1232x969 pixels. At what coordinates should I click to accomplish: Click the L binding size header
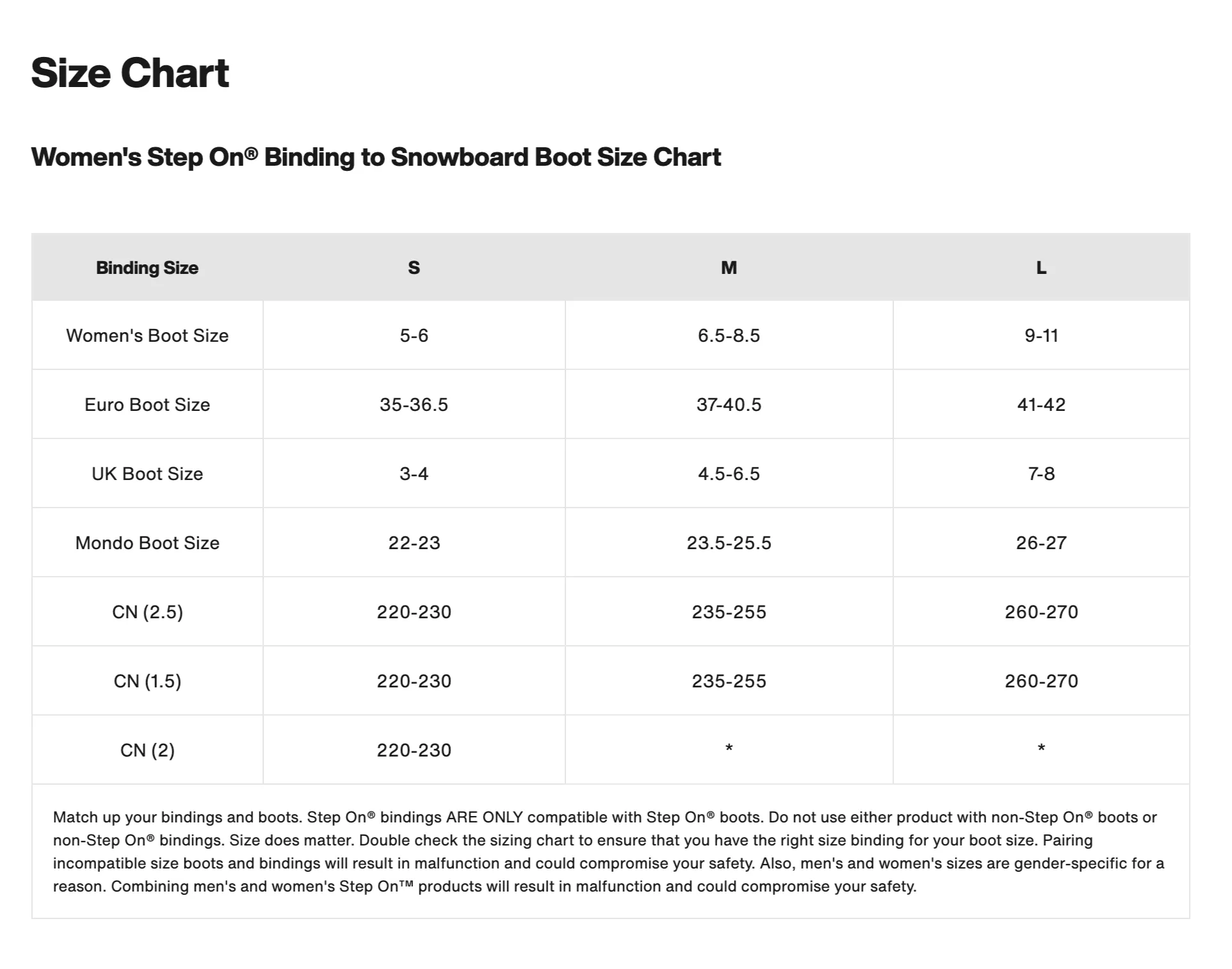point(1041,268)
